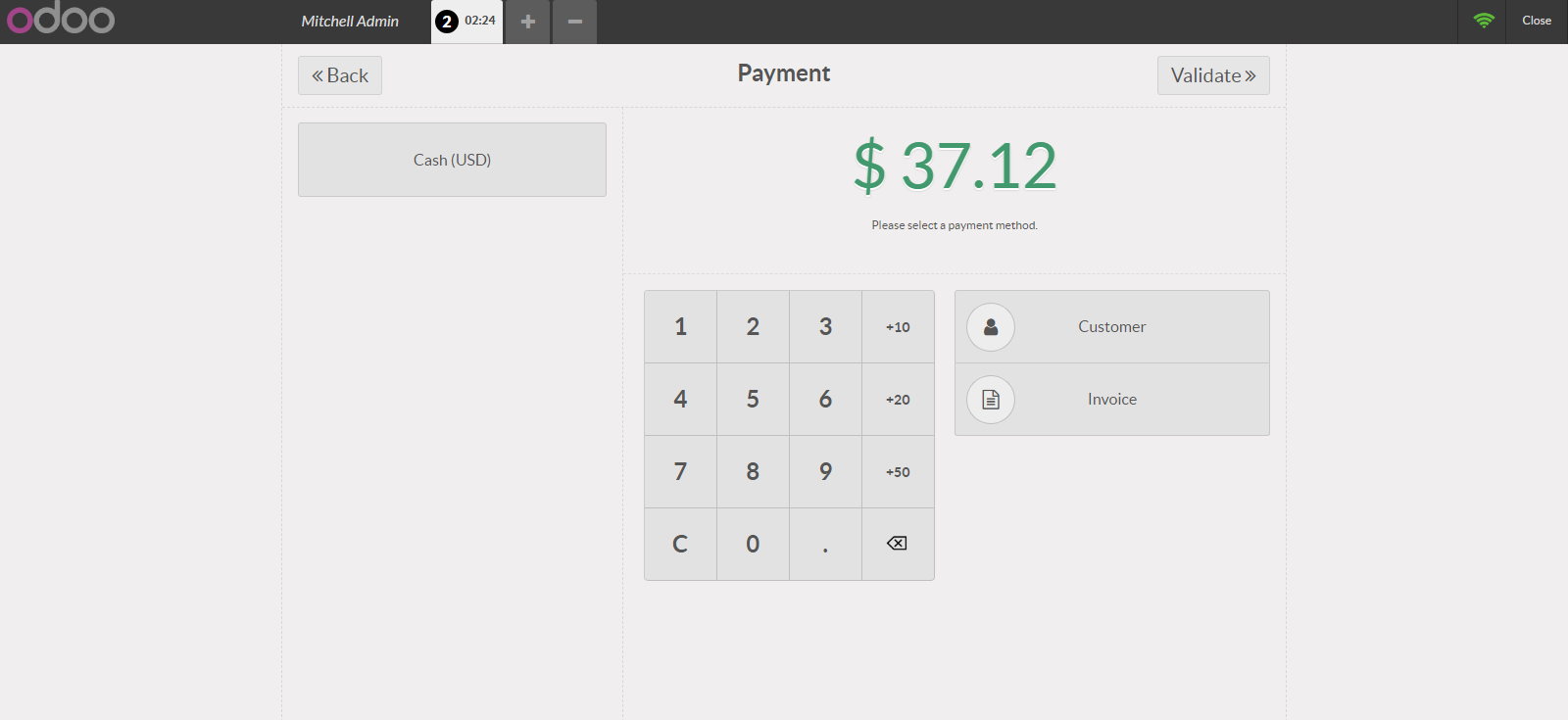Image resolution: width=1568 pixels, height=720 pixels.
Task: Tap keypad digit 7
Action: point(680,471)
